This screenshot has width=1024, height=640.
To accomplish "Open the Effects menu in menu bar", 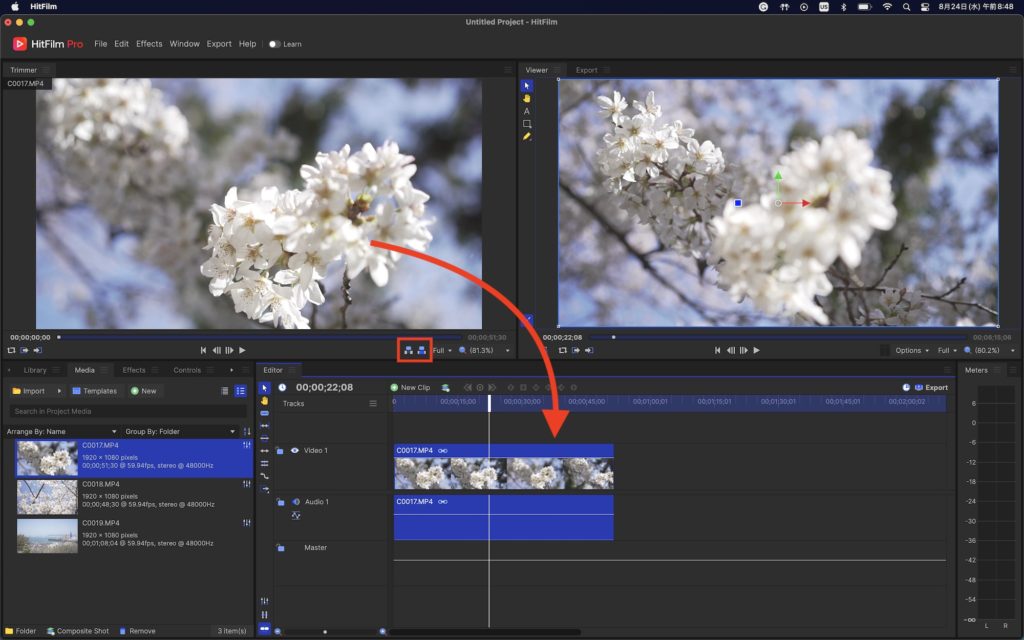I will (x=149, y=44).
